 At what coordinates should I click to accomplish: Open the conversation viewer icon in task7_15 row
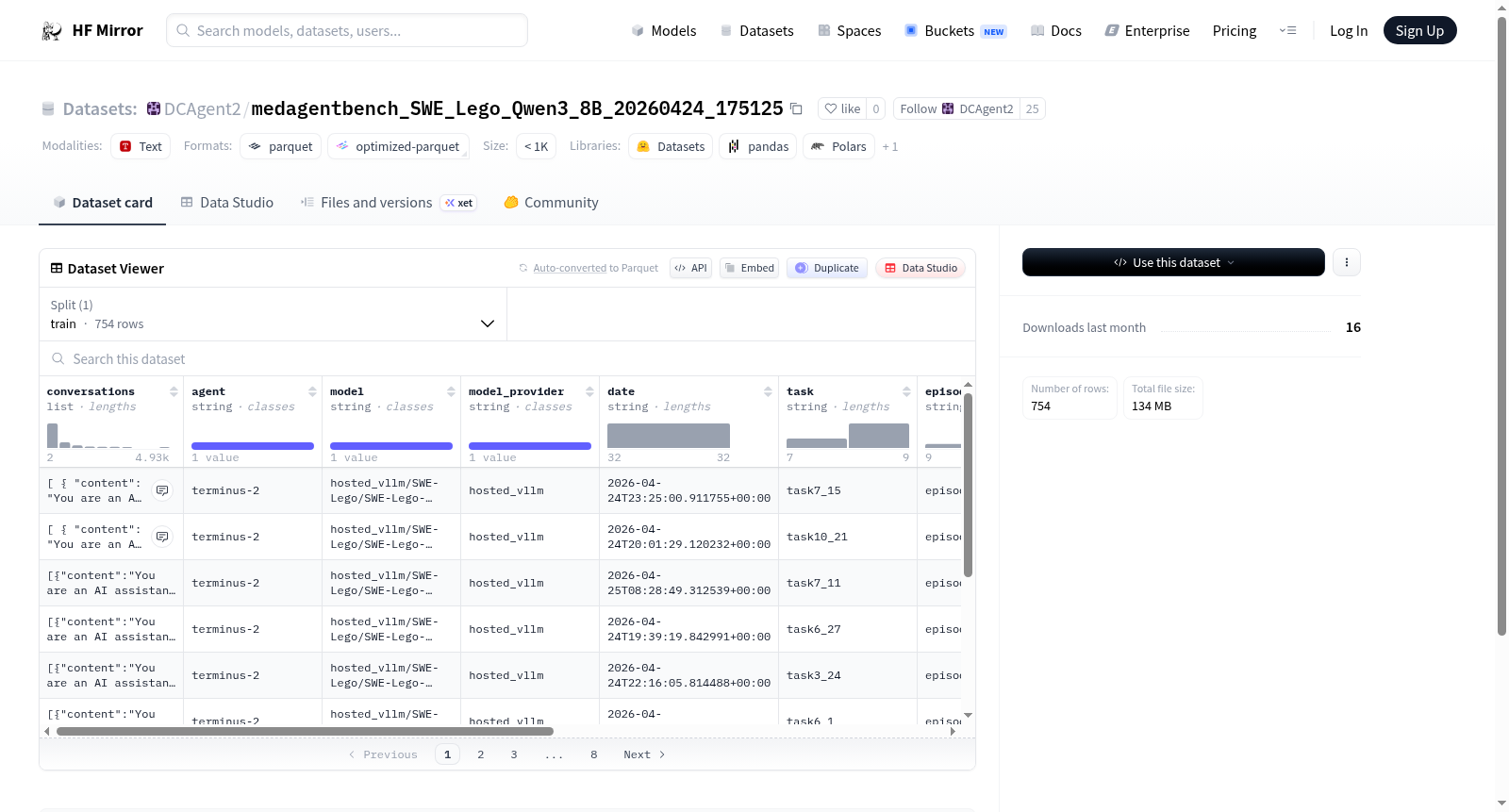[162, 490]
